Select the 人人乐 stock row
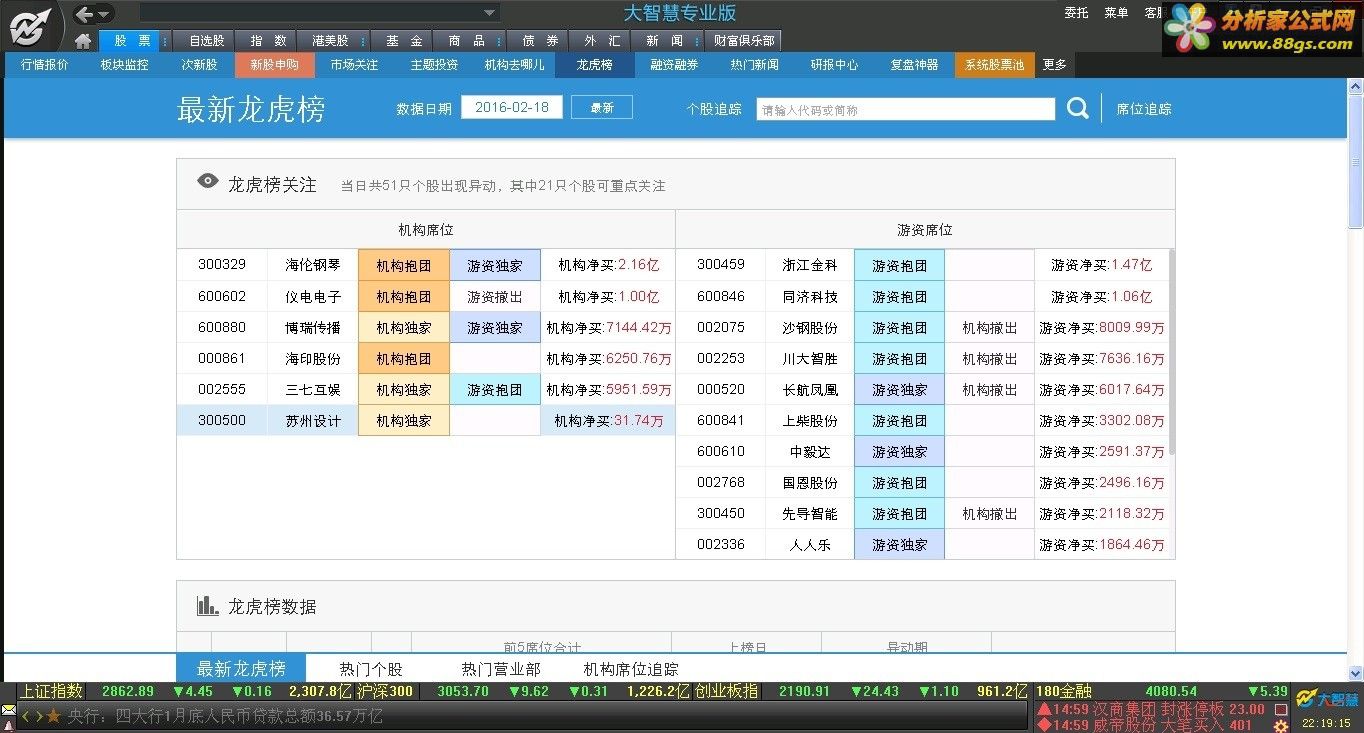Image resolution: width=1364 pixels, height=733 pixels. [921, 544]
